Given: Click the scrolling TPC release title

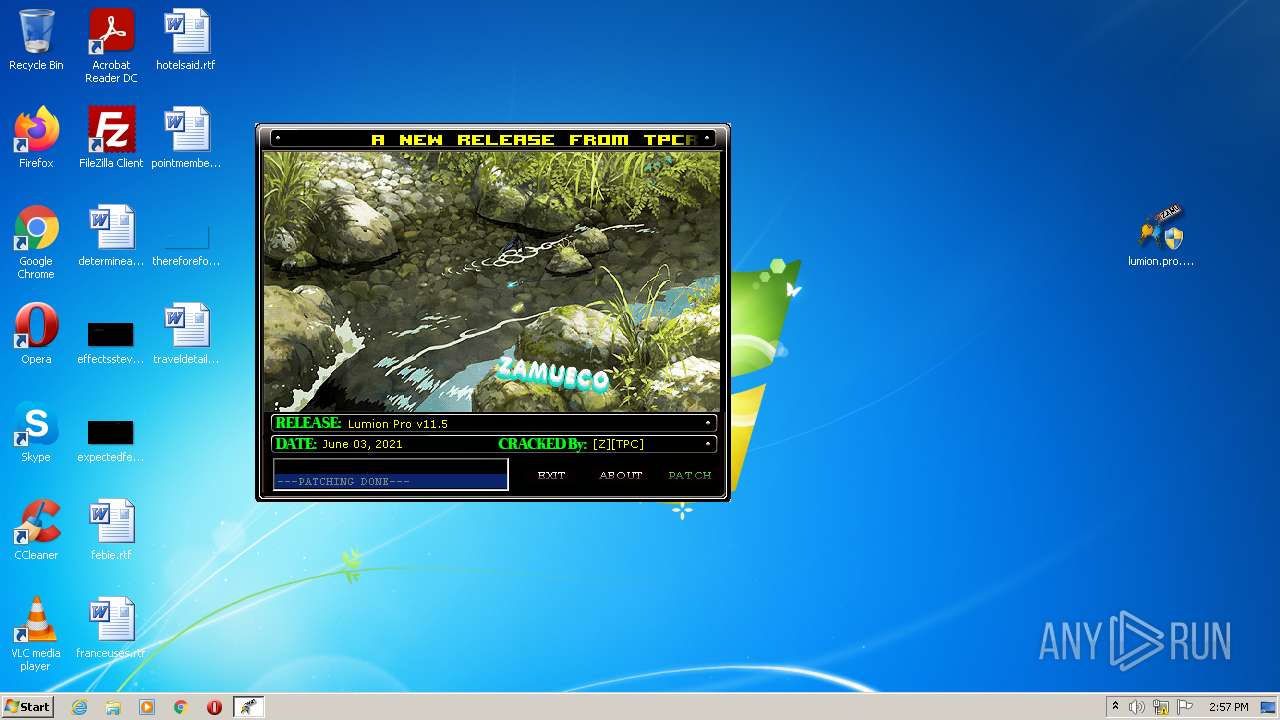Looking at the screenshot, I should (534, 139).
